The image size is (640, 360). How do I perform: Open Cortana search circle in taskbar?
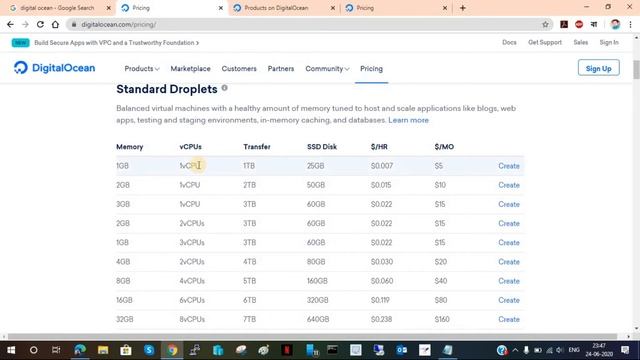[33, 350]
